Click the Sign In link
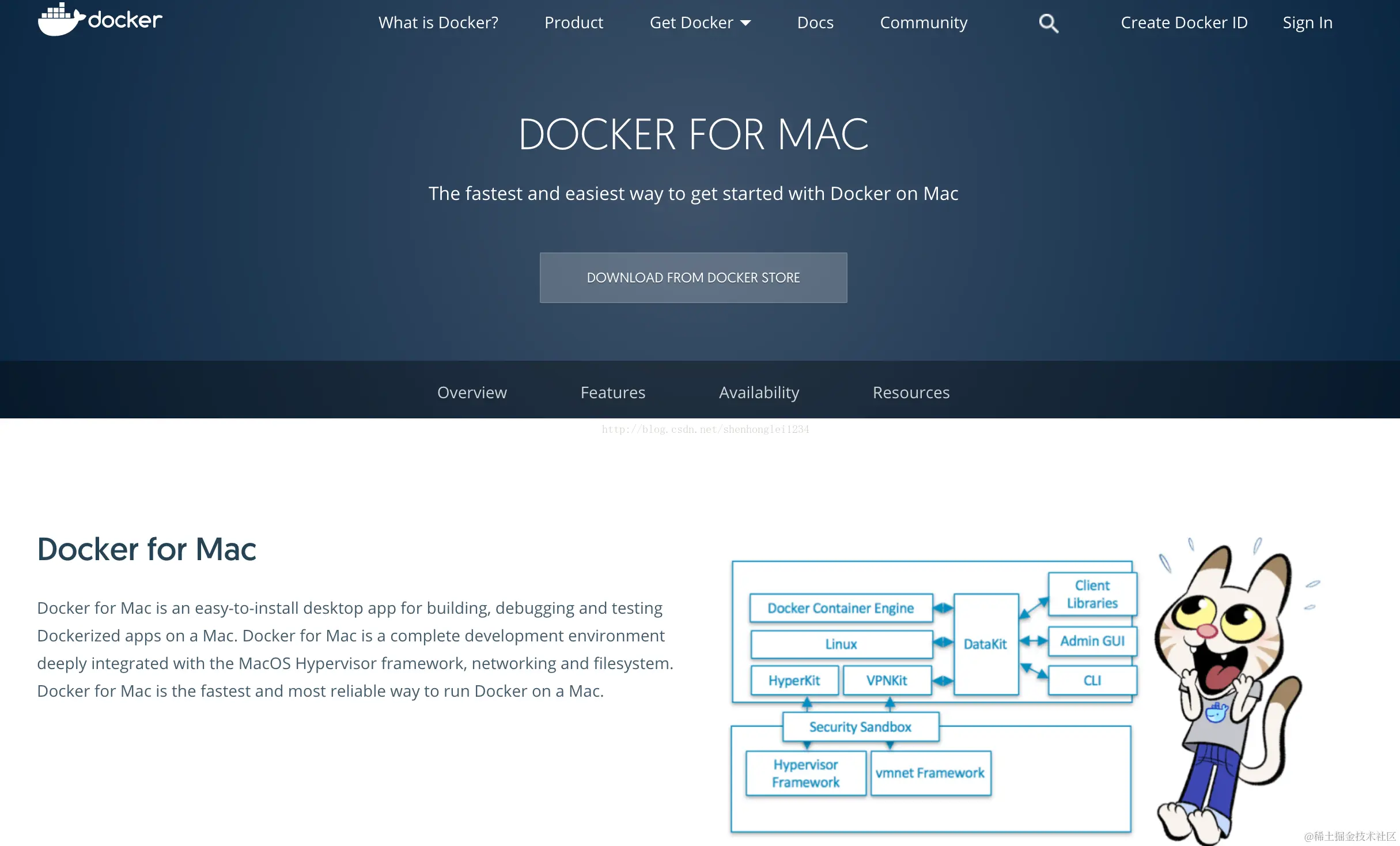The image size is (1400, 846). [x=1307, y=22]
